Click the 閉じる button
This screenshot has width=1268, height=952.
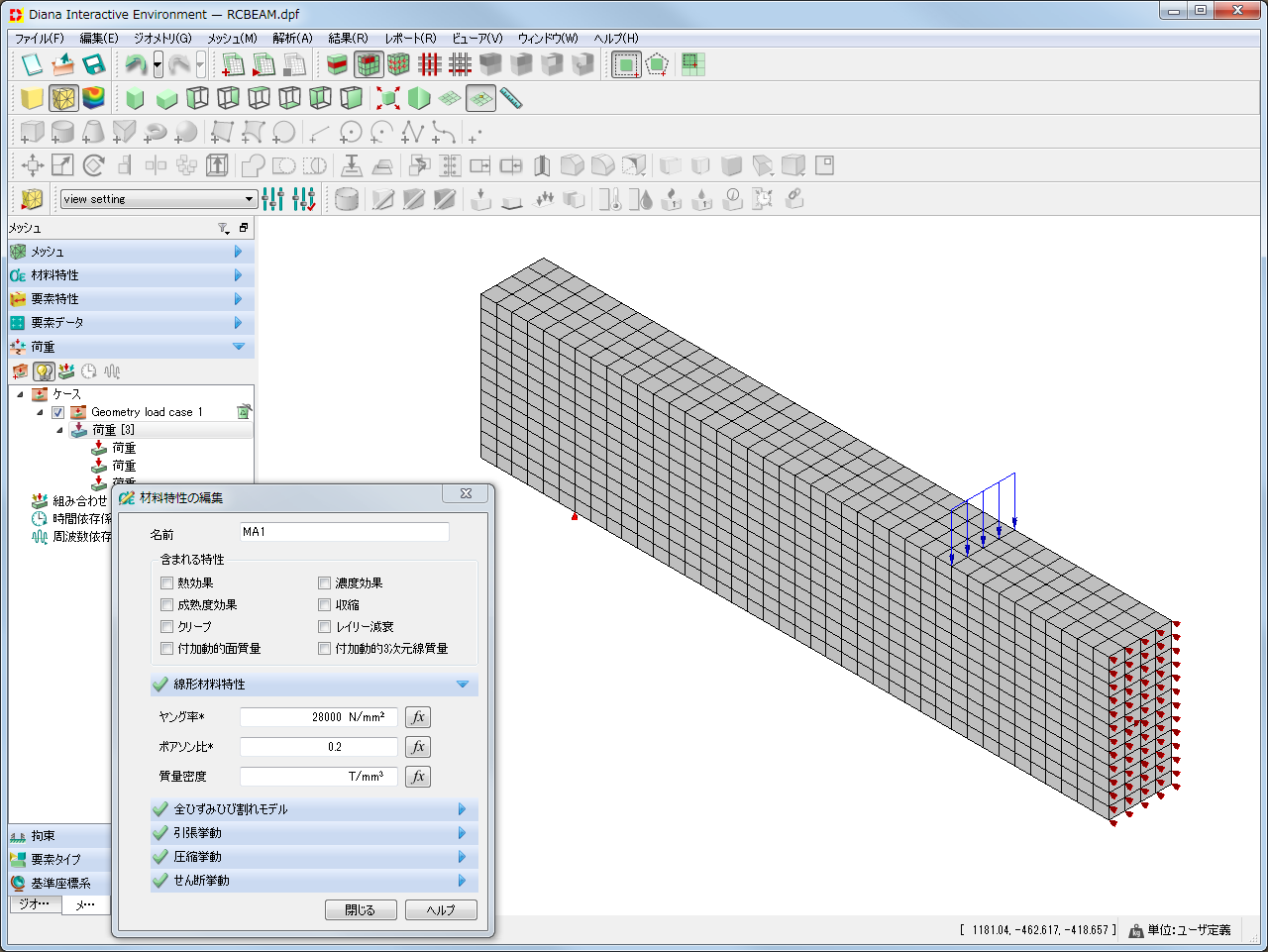[361, 910]
